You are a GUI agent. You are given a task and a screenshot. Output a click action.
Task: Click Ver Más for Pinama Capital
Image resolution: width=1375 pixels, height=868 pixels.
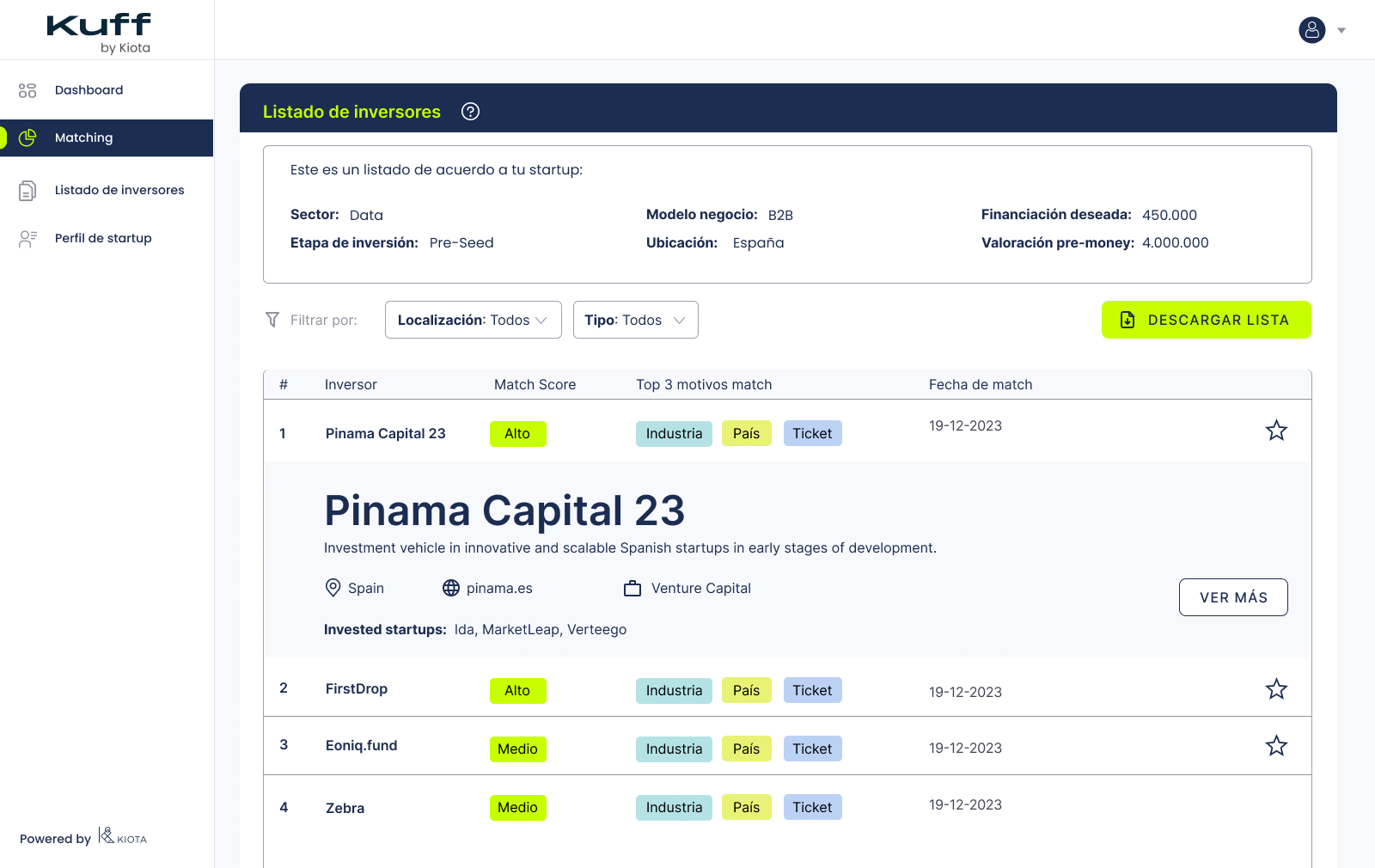click(x=1232, y=597)
